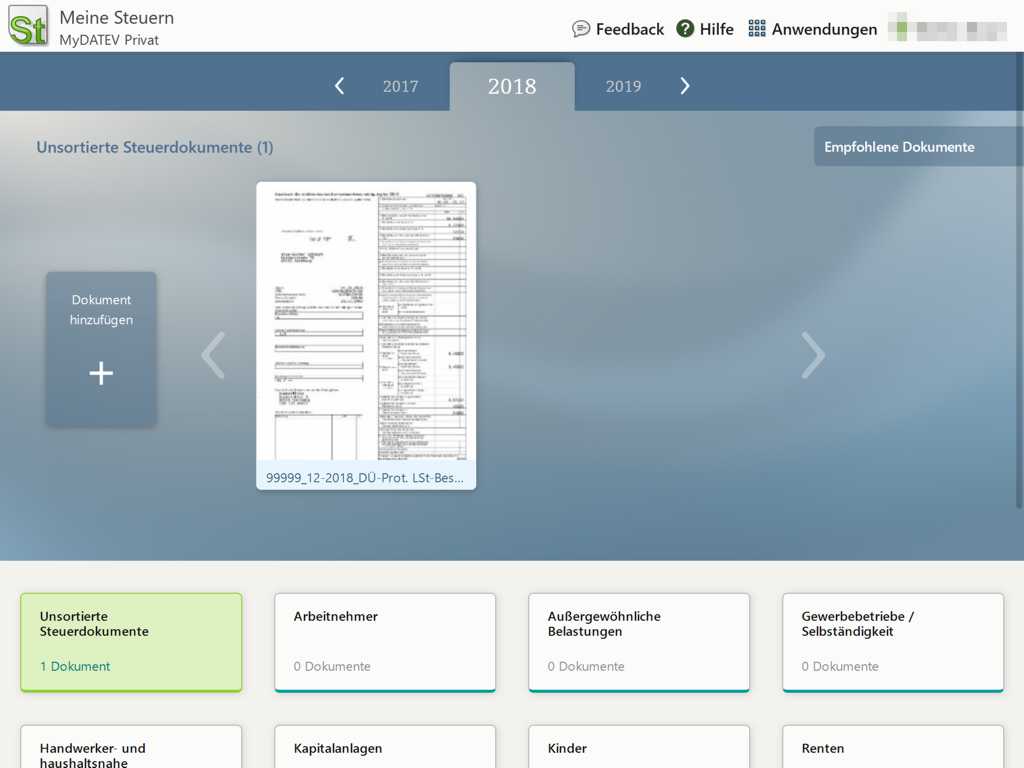1024x768 pixels.
Task: Show next document with right carousel arrow
Action: [x=813, y=355]
